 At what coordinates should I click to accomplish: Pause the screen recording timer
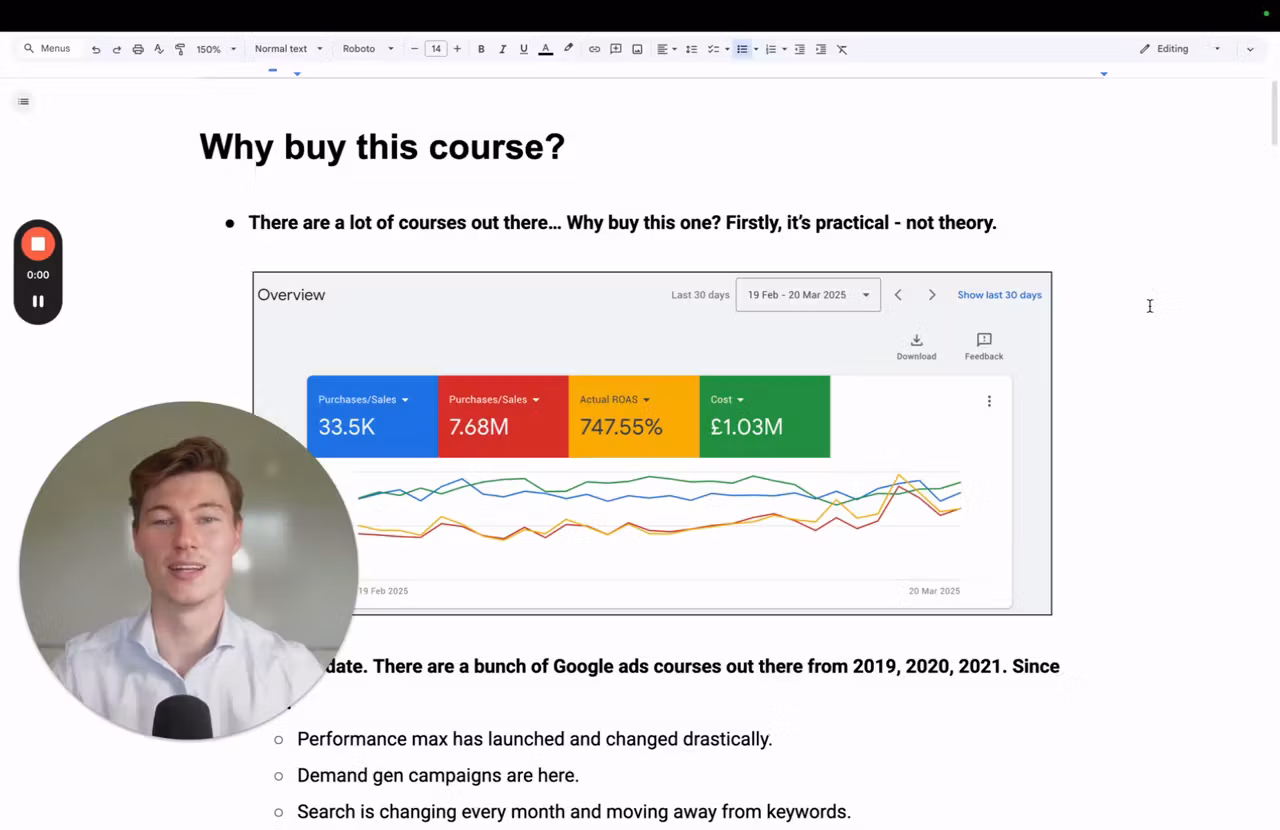click(x=38, y=301)
